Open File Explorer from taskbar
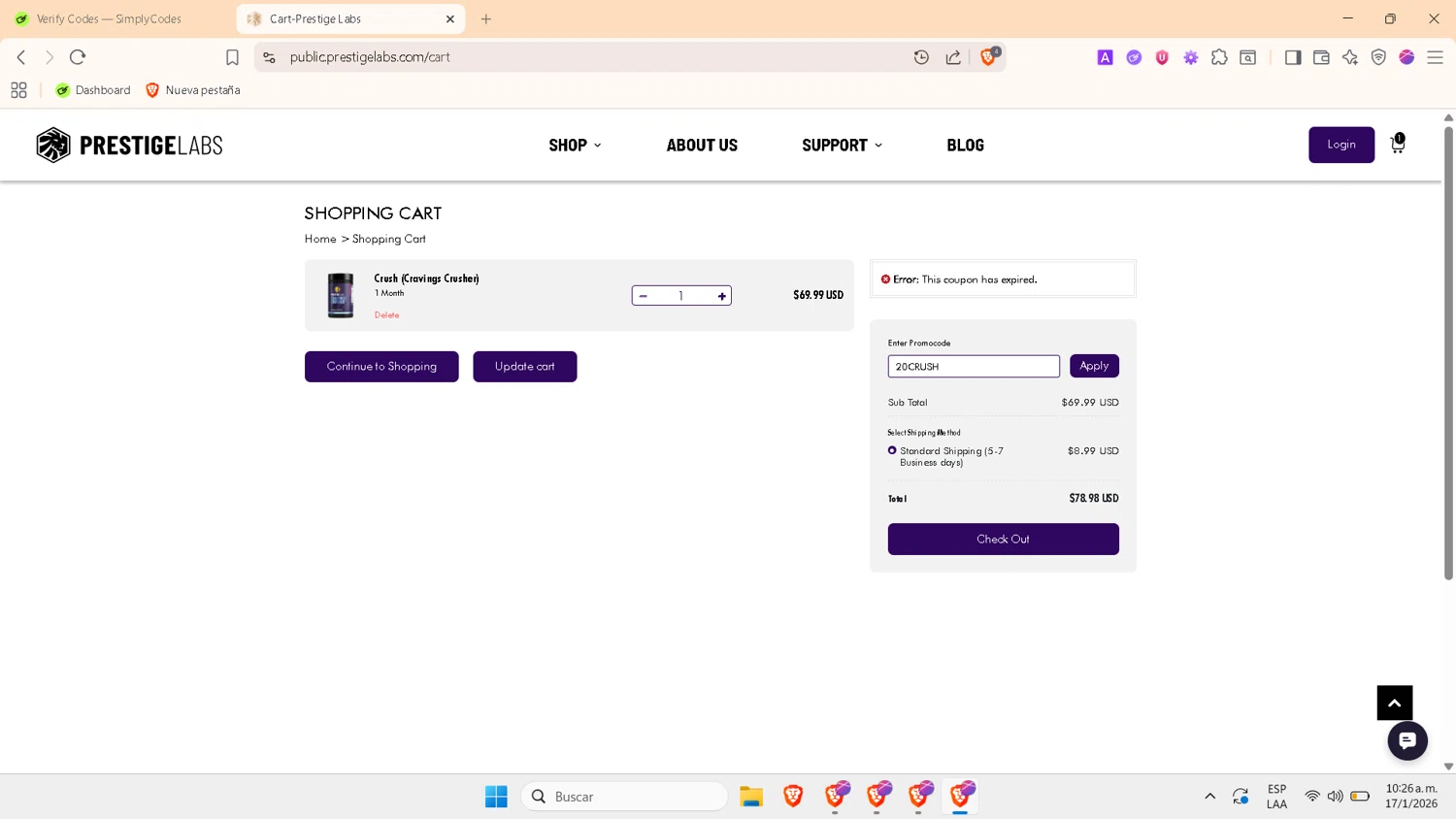Image resolution: width=1456 pixels, height=819 pixels. [x=751, y=797]
